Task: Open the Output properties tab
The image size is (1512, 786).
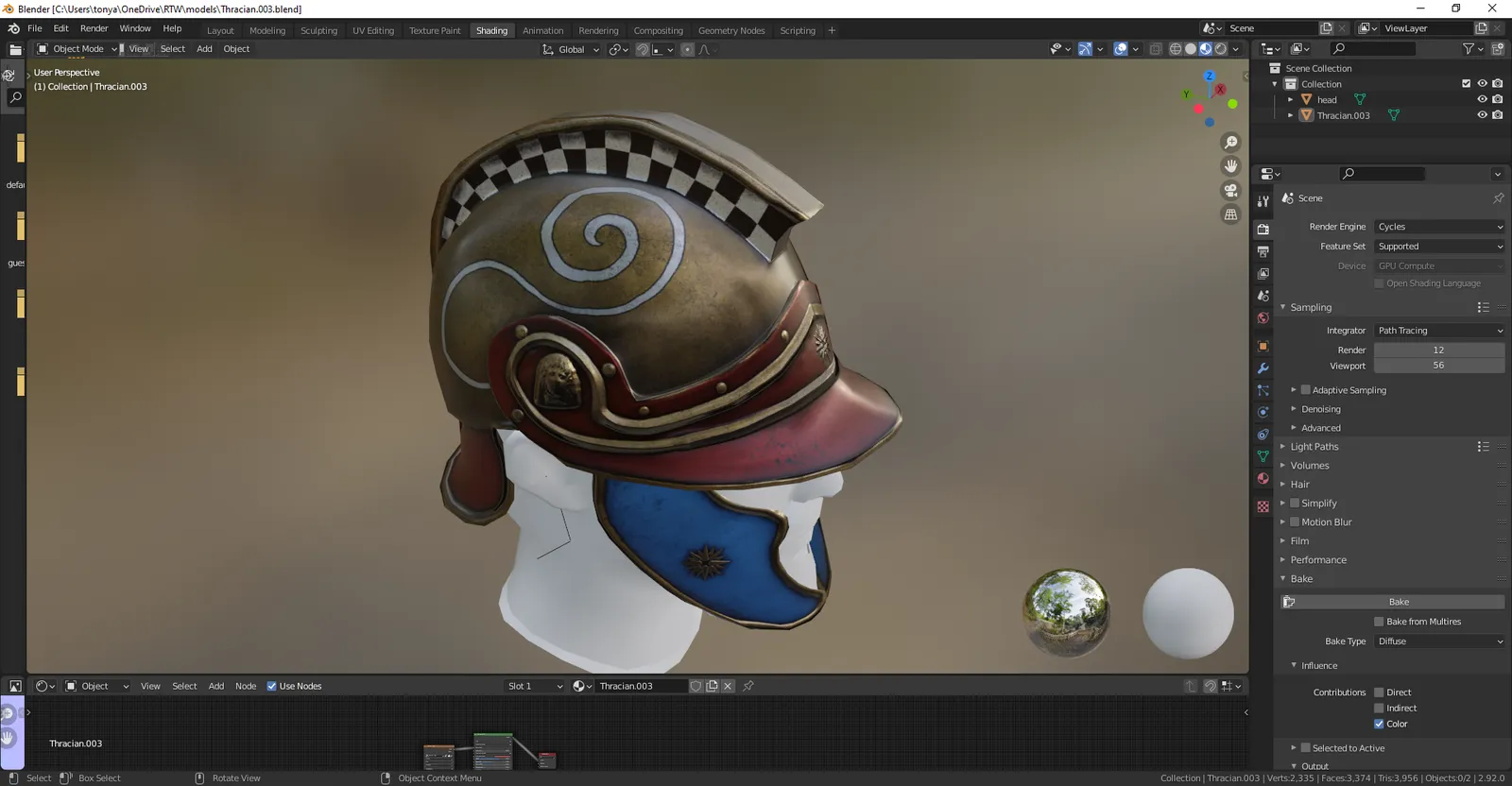Action: (x=1263, y=251)
